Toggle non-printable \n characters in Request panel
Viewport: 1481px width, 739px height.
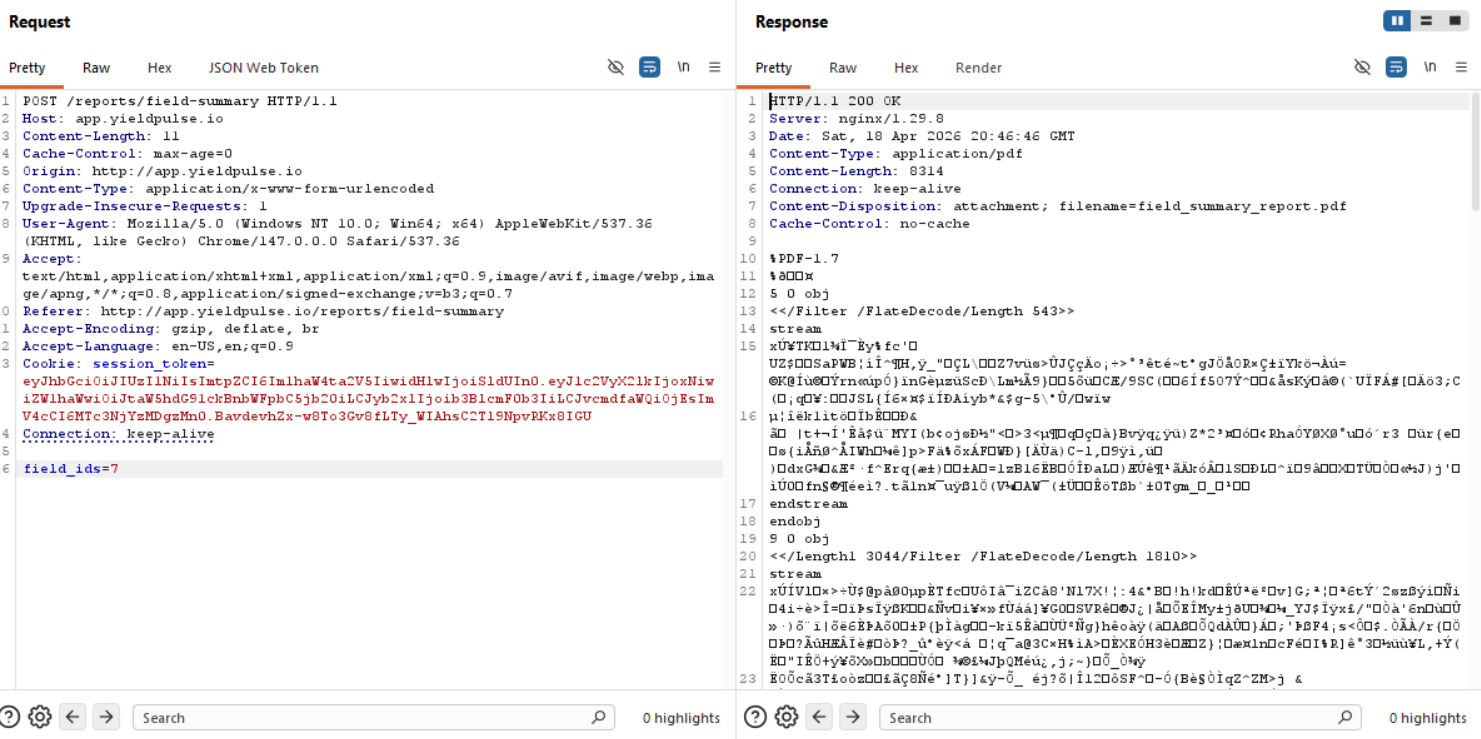click(x=684, y=67)
